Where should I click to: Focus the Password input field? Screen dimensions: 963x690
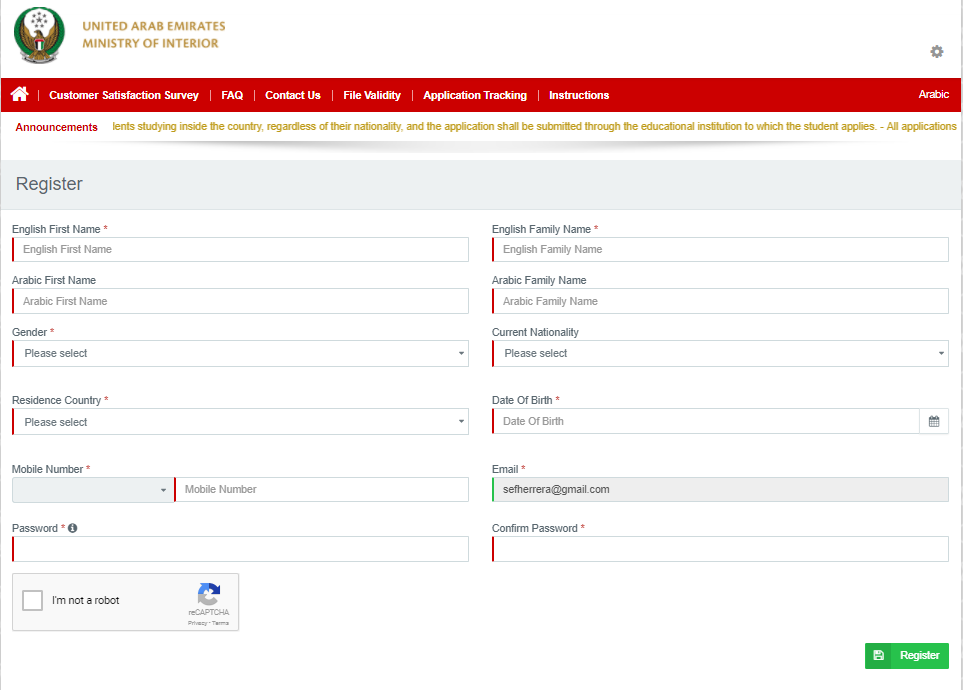click(240, 549)
